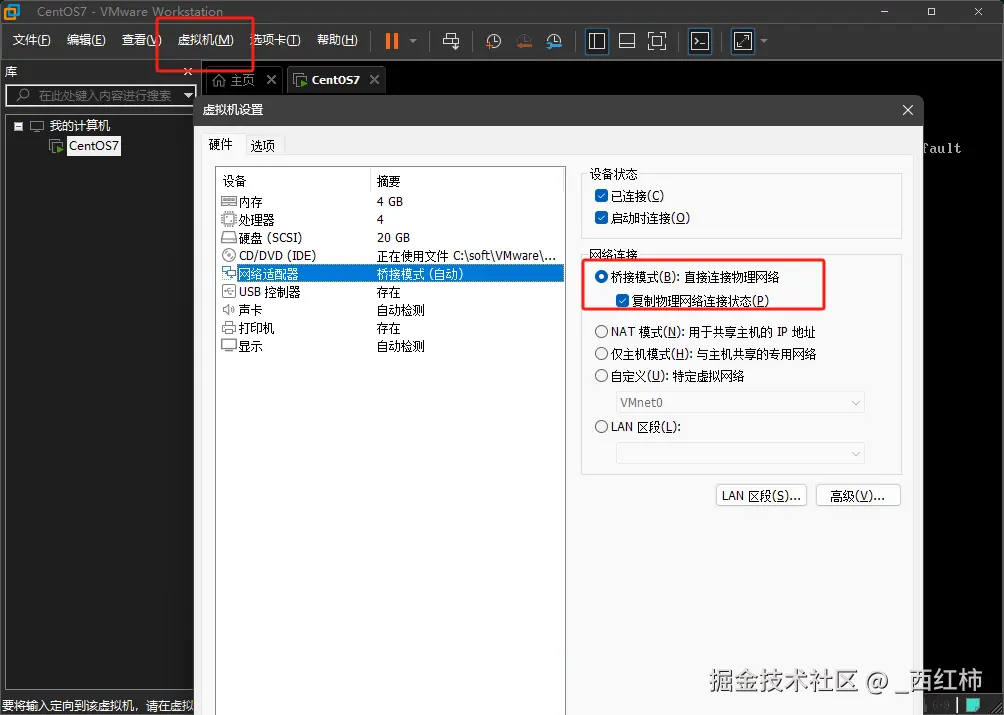Screen dimensions: 1004x715
Task: Open the 编辑(E) menu
Action: [86, 40]
